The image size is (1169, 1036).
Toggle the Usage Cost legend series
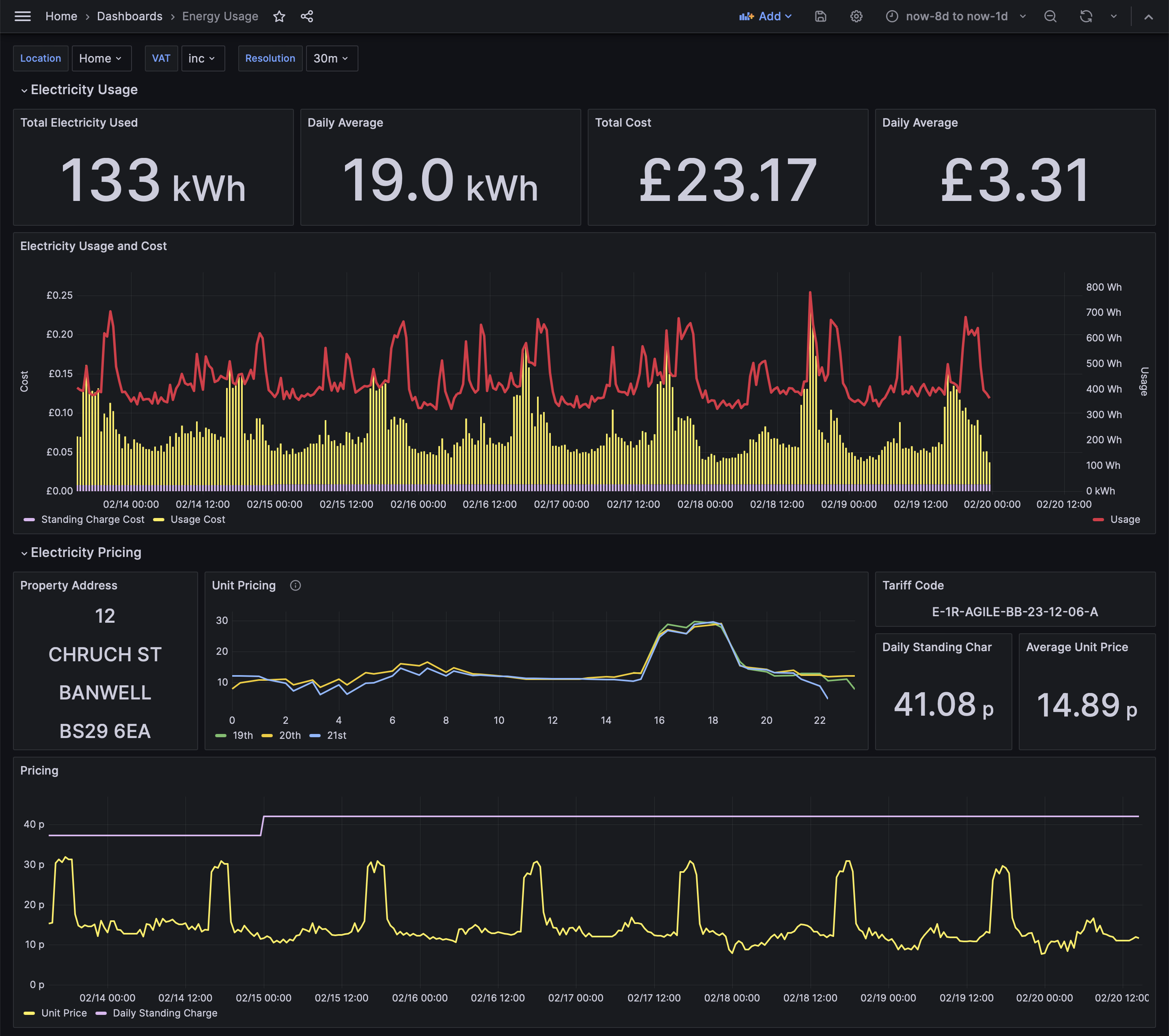(x=197, y=520)
